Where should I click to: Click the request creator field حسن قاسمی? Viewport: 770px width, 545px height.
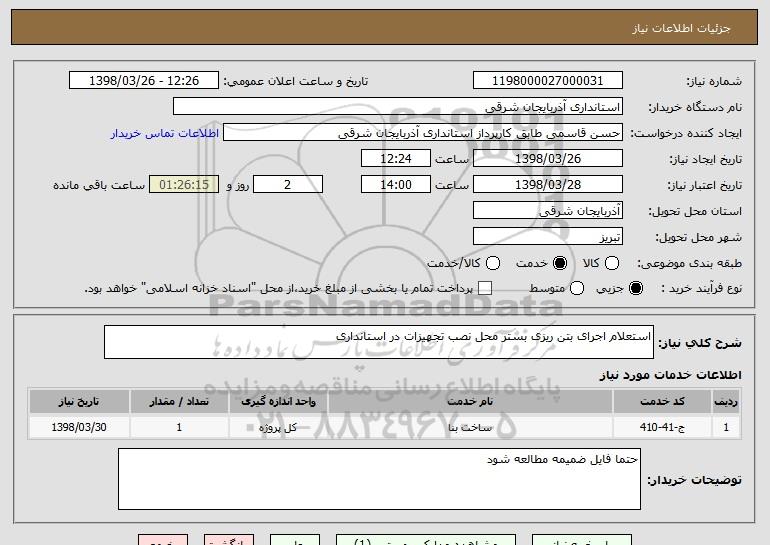[423, 133]
